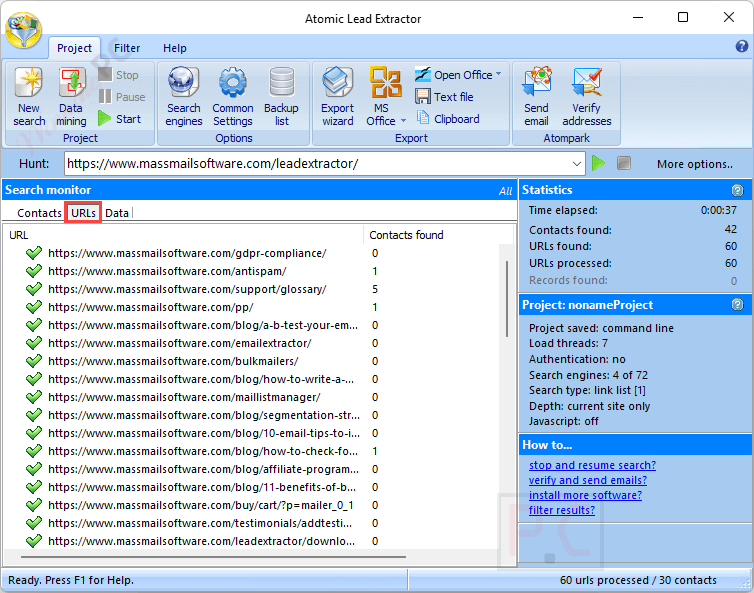The width and height of the screenshot is (754, 593).
Task: Switch to the Contacts tab
Action: [x=39, y=213]
